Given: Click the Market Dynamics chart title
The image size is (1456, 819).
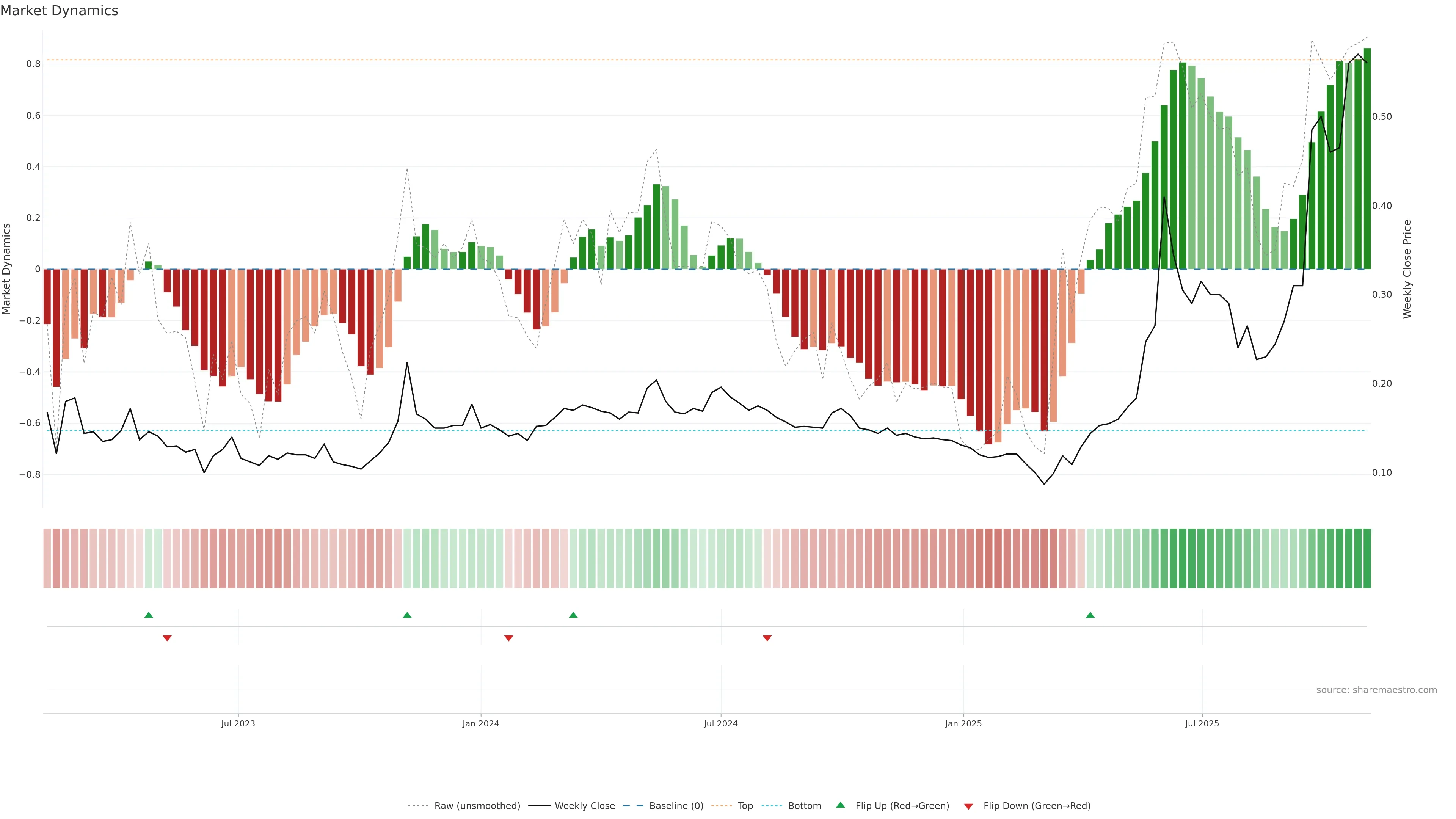Looking at the screenshot, I should (x=60, y=11).
